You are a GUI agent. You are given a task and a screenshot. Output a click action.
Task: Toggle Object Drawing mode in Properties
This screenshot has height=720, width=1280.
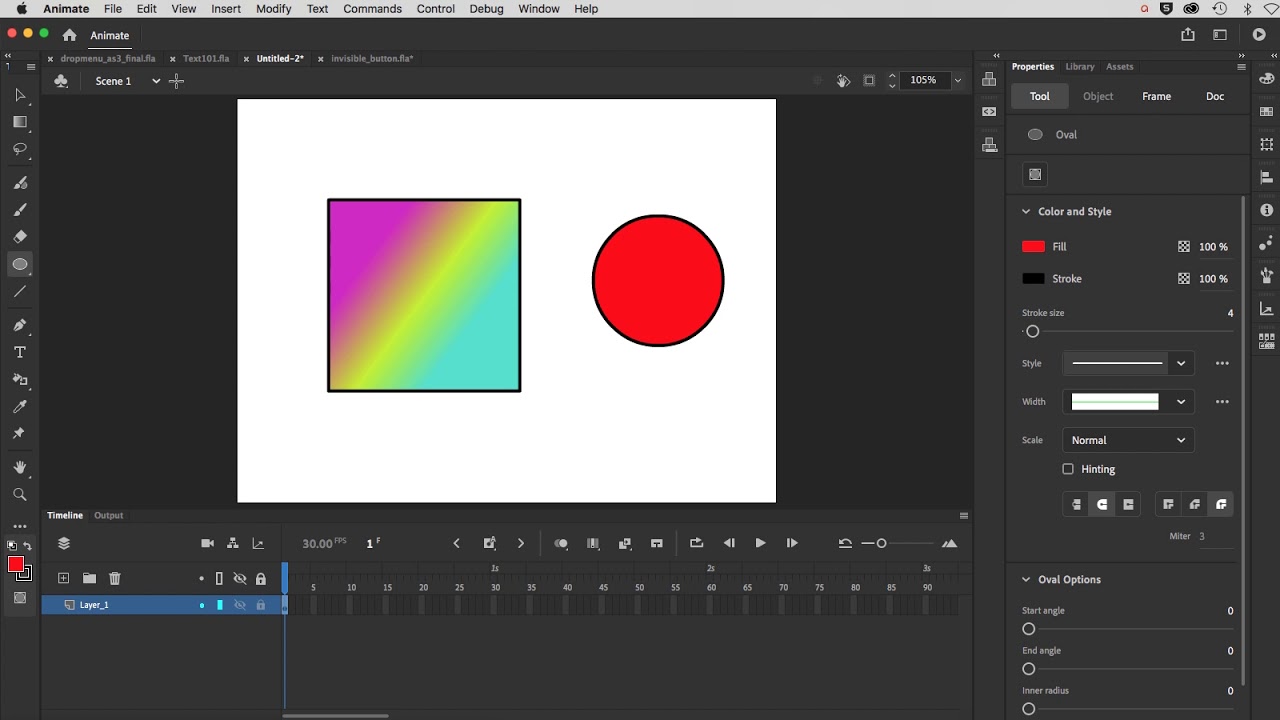(x=1035, y=175)
